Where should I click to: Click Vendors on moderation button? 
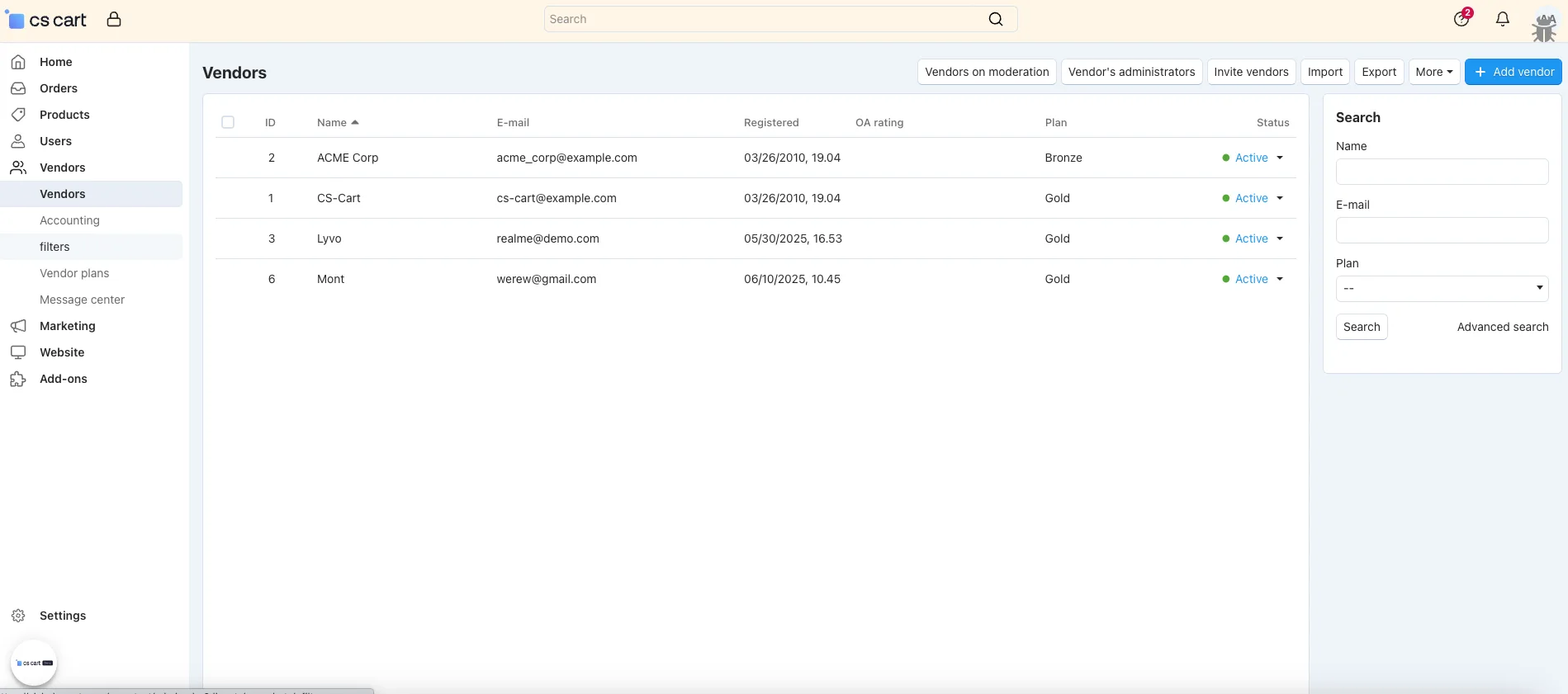coord(987,72)
